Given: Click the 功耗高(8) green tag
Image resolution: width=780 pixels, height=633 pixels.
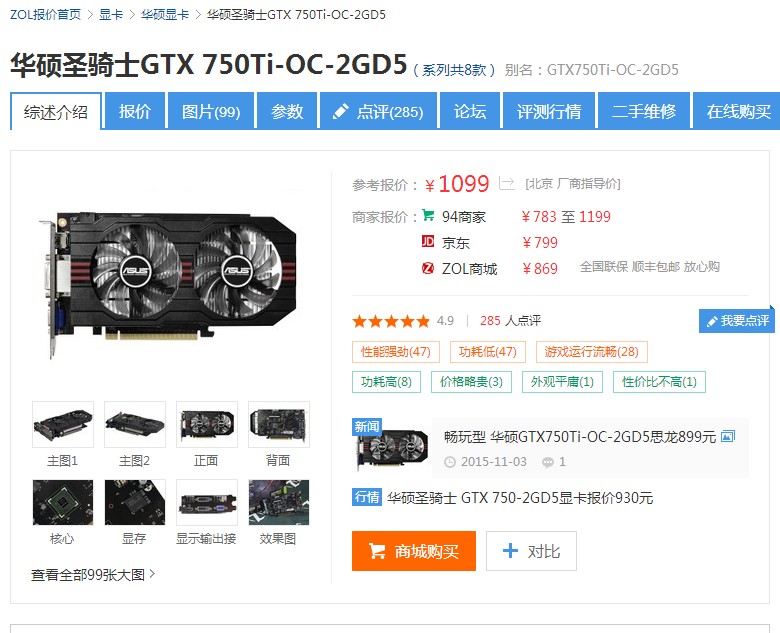Looking at the screenshot, I should (387, 382).
